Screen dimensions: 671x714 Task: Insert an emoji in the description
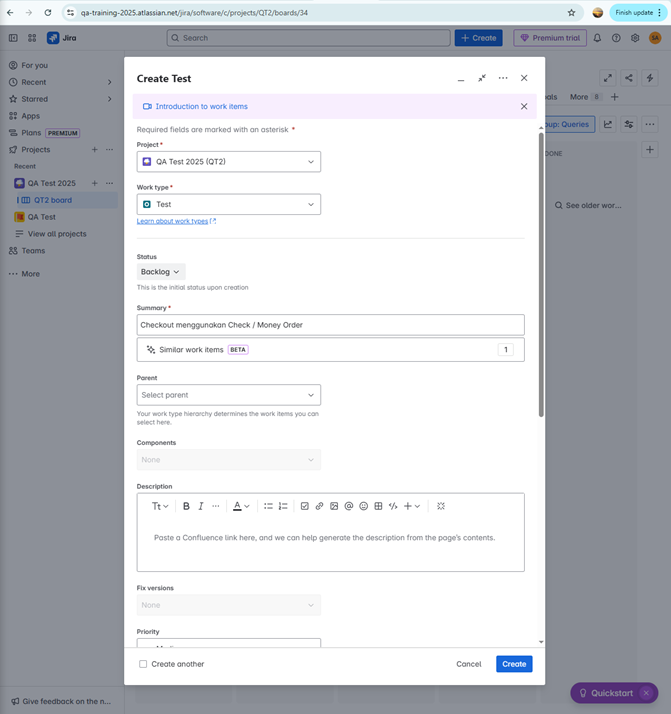click(x=363, y=506)
